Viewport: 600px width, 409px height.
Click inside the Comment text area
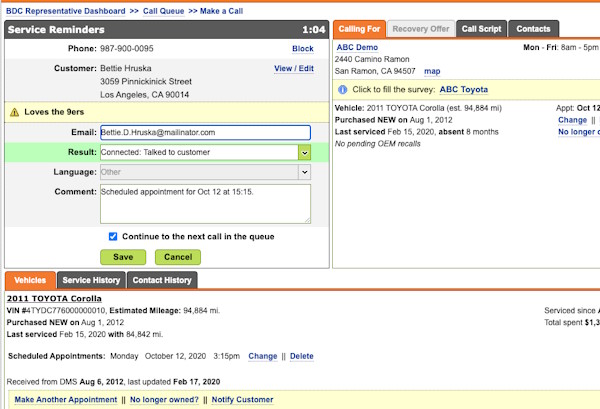click(204, 203)
